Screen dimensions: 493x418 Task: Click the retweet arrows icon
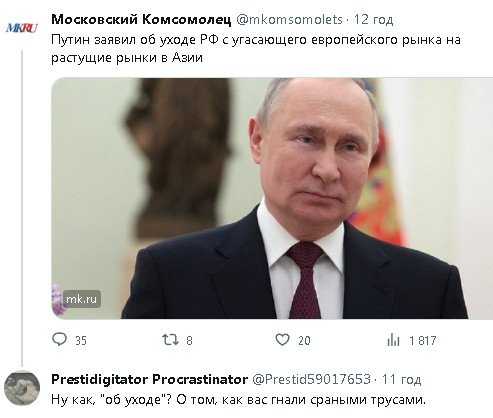[x=170, y=340]
